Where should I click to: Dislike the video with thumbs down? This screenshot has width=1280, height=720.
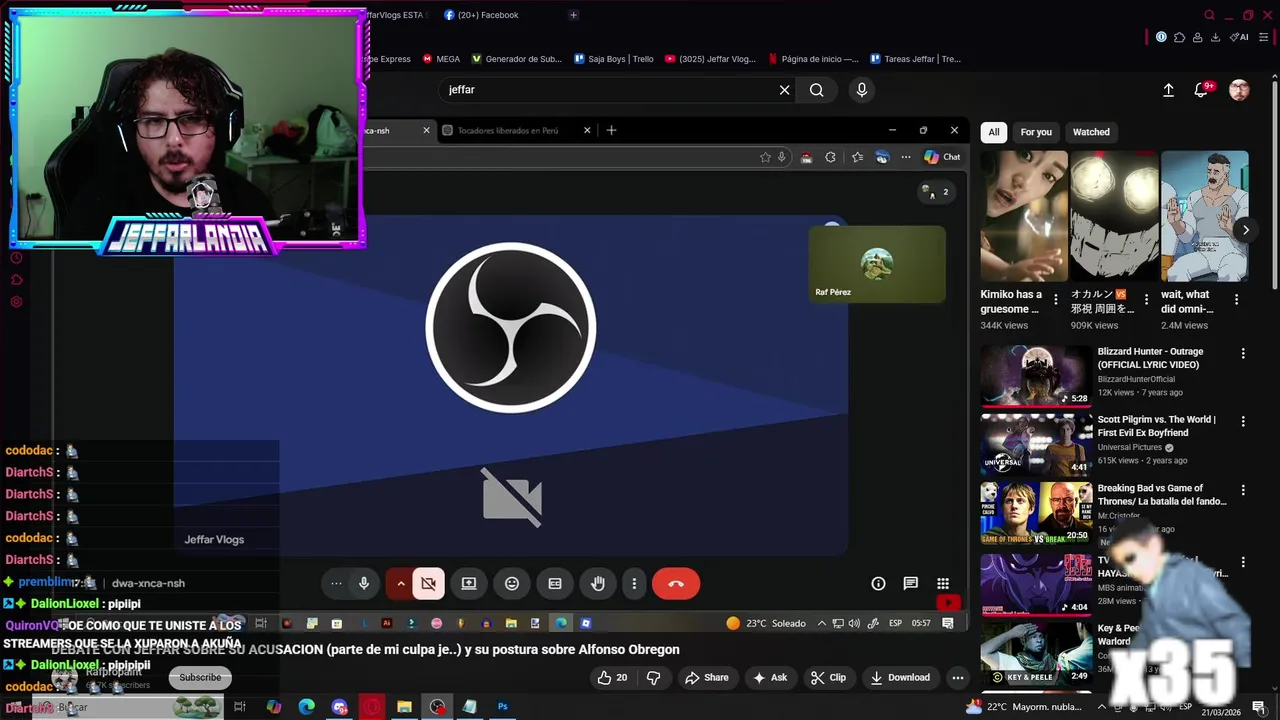[654, 677]
